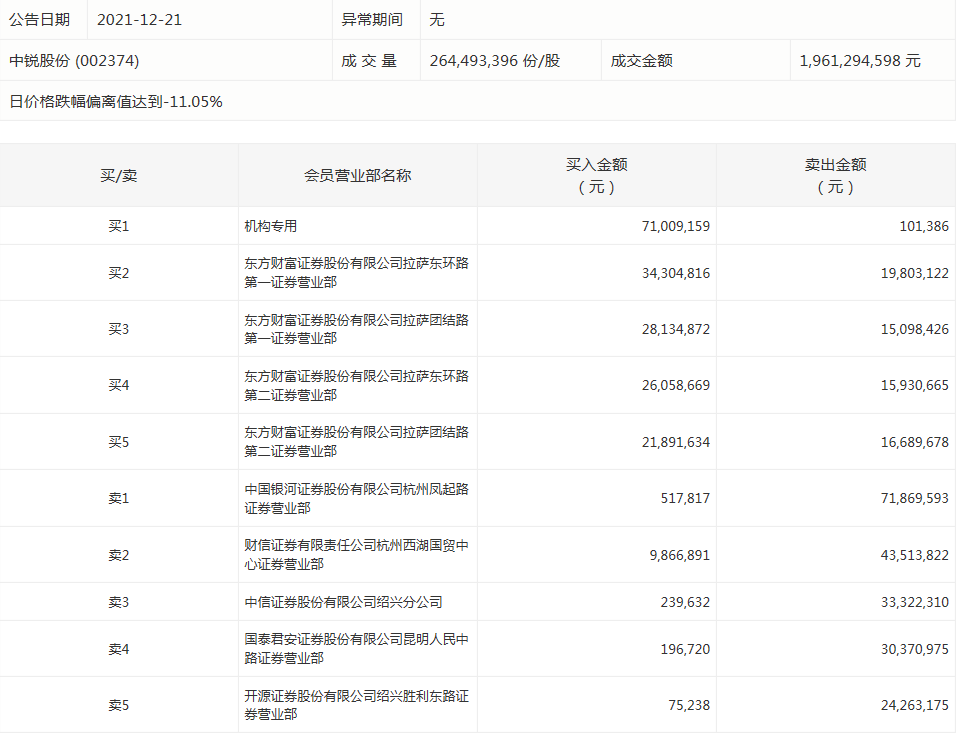The height and width of the screenshot is (735, 957).
Task: Click the 成交金额 field label
Action: point(641,60)
